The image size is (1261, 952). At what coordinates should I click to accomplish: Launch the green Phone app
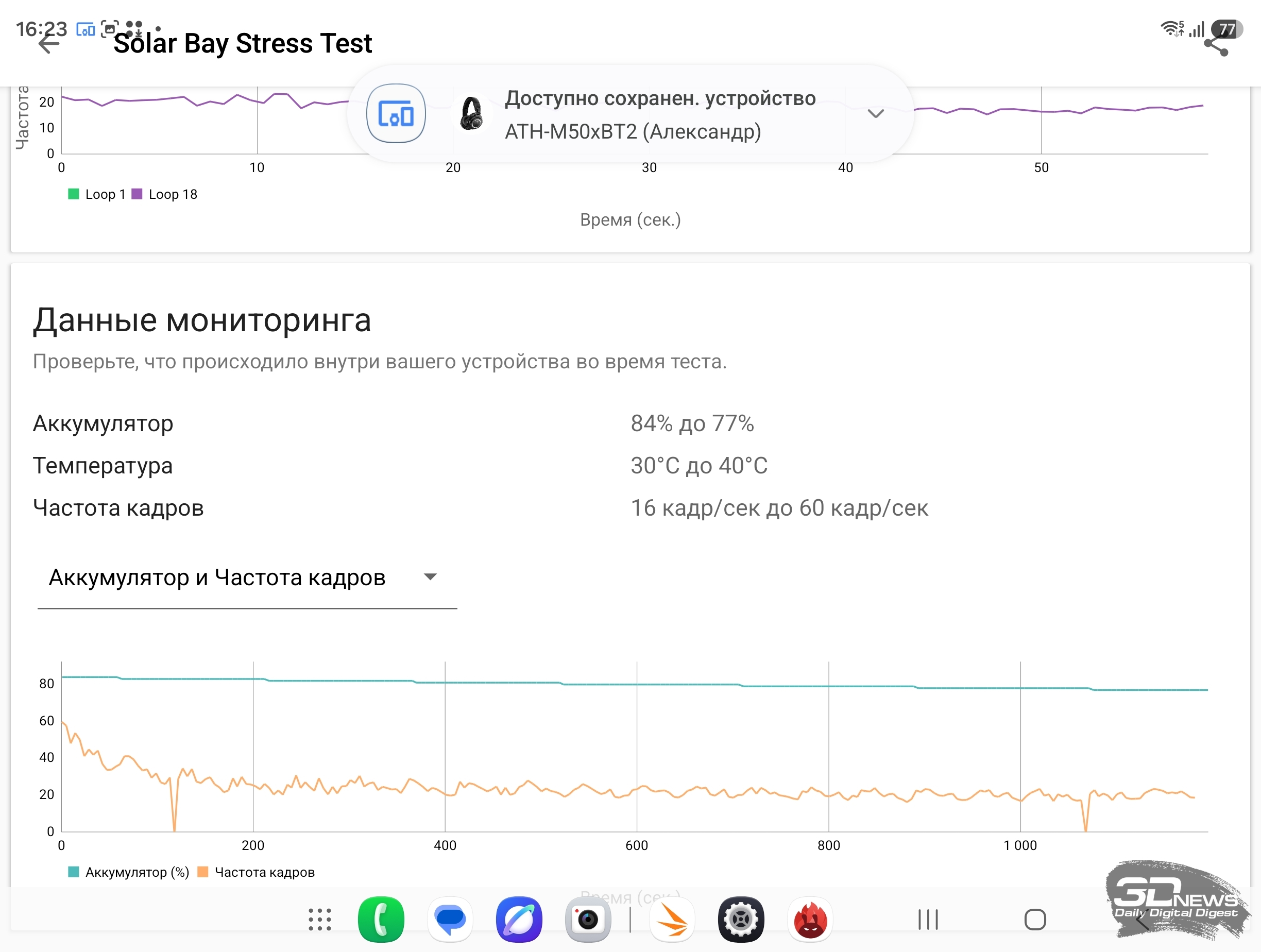pos(381,920)
